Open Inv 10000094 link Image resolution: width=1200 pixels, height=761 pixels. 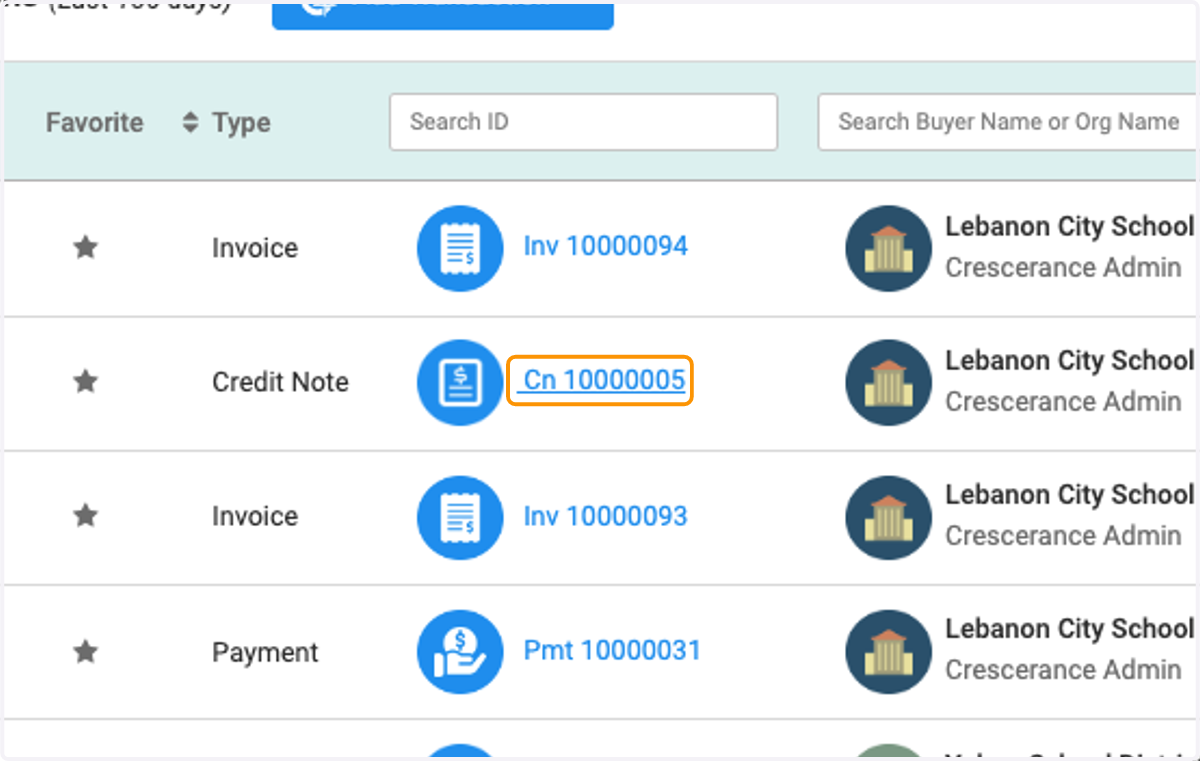606,246
